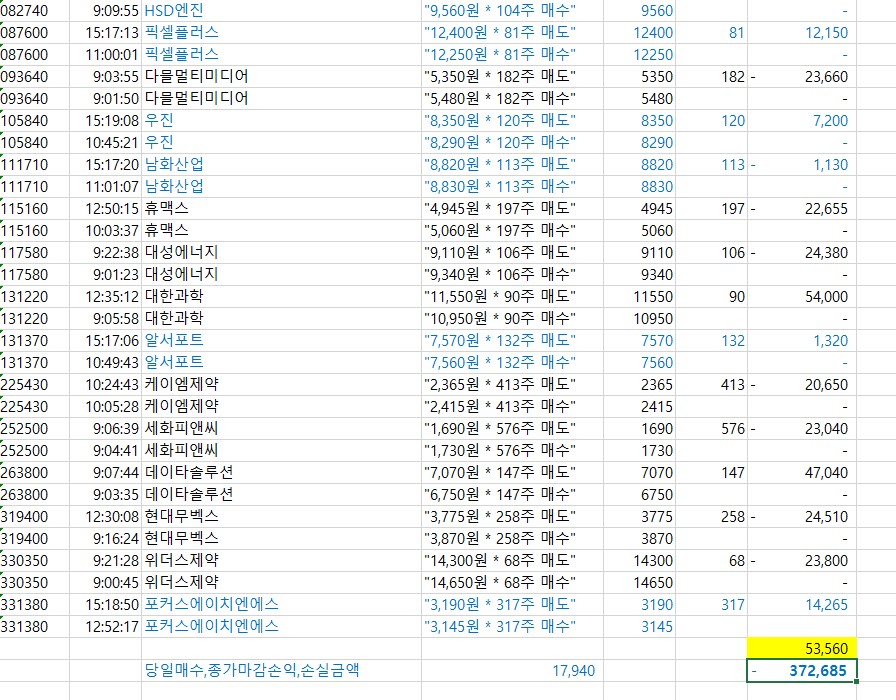Click the cell "5,480원 * 182주 매수"
Viewport: 896px width, 700px height.
pos(512,99)
